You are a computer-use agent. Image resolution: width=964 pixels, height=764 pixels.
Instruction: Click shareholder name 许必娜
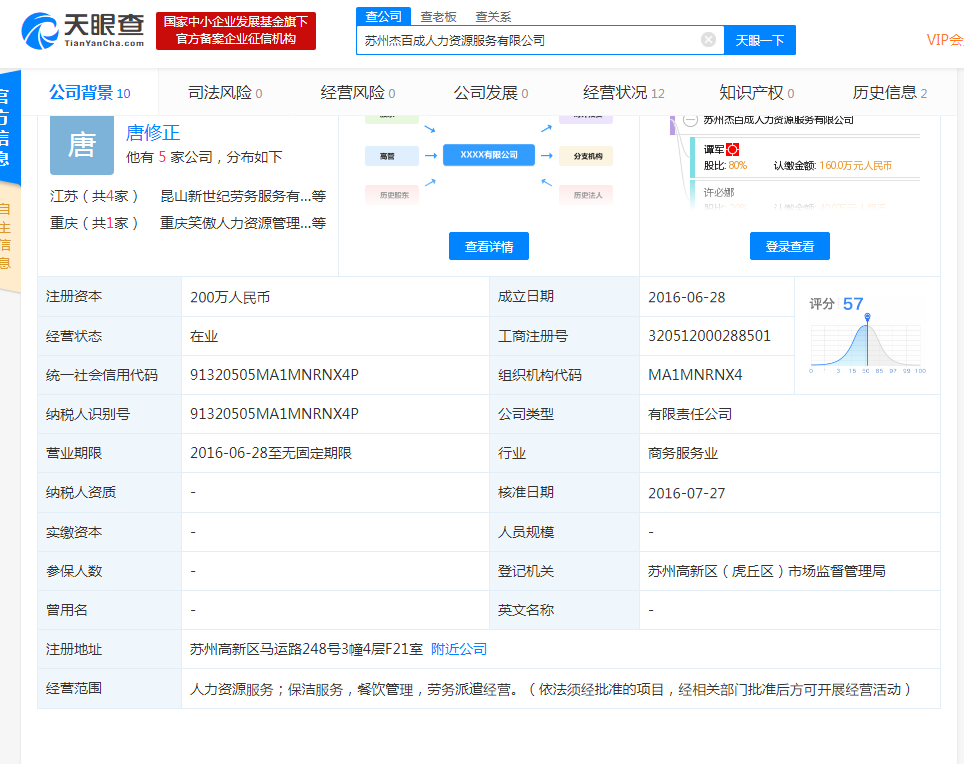719,192
